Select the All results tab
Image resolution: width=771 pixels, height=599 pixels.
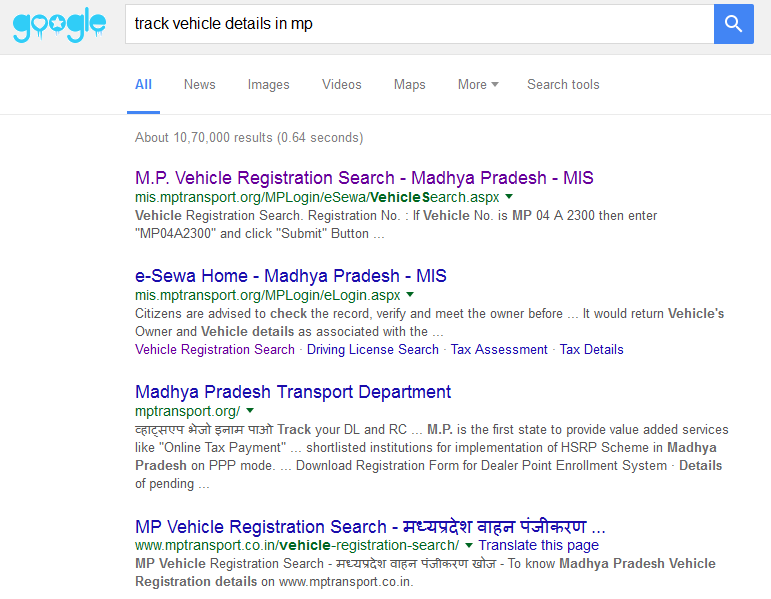(143, 85)
